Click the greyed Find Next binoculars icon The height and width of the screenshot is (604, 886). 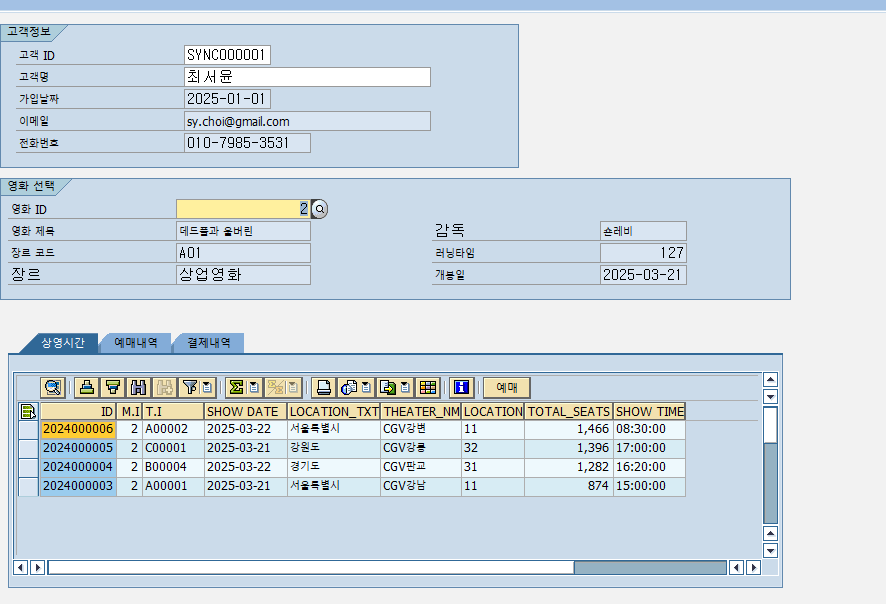click(164, 388)
